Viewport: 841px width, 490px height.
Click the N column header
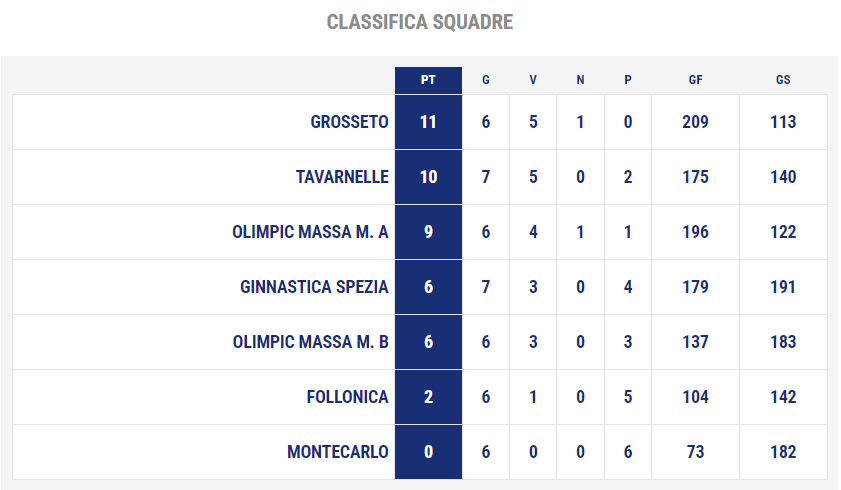(580, 80)
